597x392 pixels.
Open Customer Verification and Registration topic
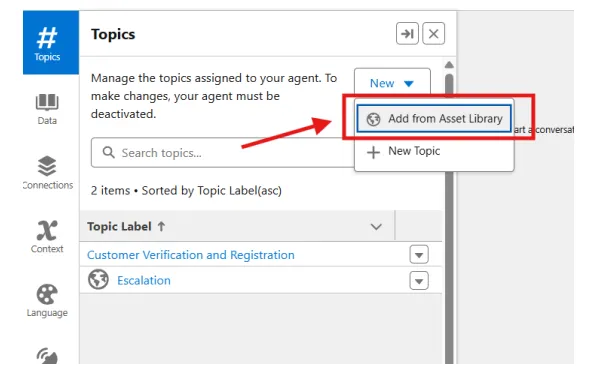(191, 255)
